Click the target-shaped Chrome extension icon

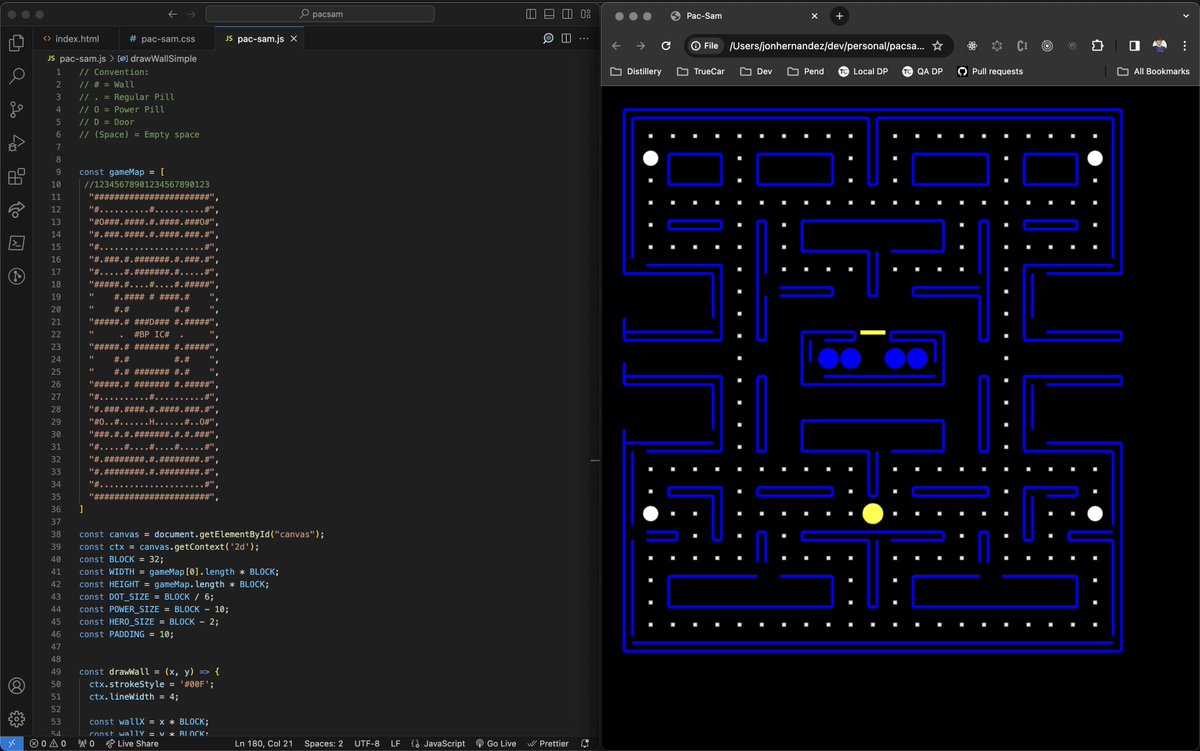click(1047, 46)
